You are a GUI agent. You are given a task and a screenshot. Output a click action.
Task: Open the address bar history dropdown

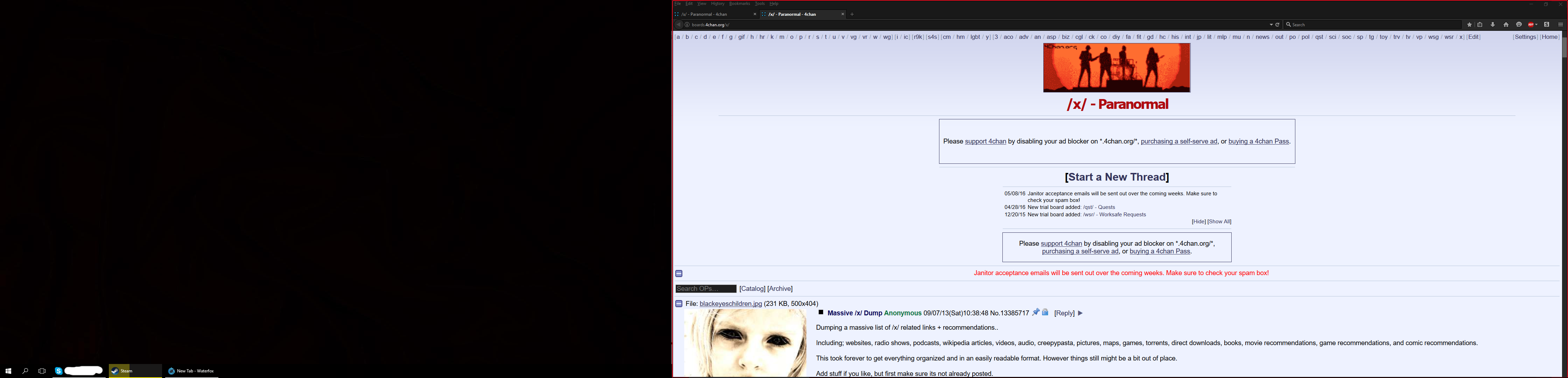(1271, 25)
